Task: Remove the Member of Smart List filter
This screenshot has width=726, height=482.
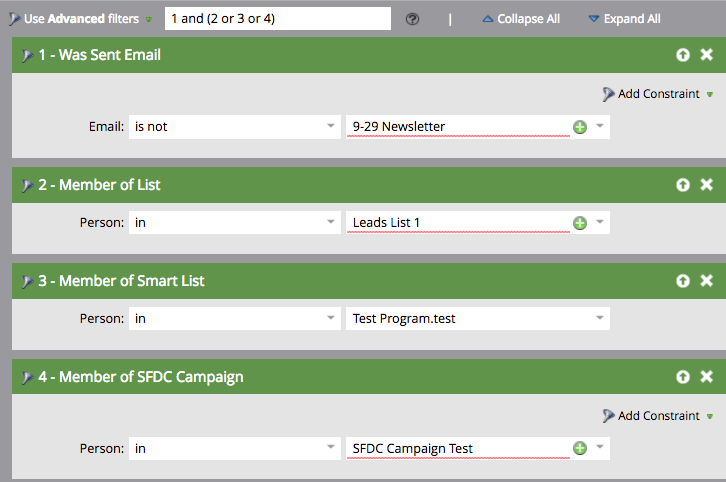Action: [x=706, y=281]
